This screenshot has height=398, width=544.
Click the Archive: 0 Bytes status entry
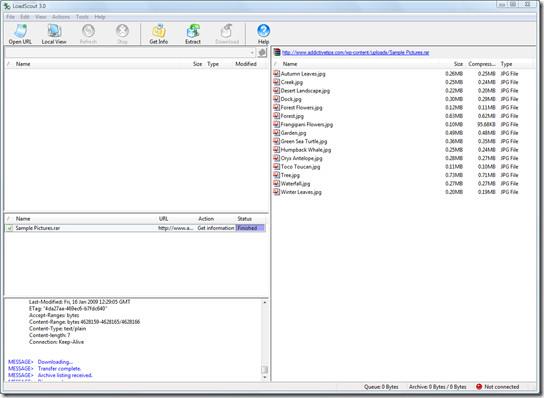[437, 387]
